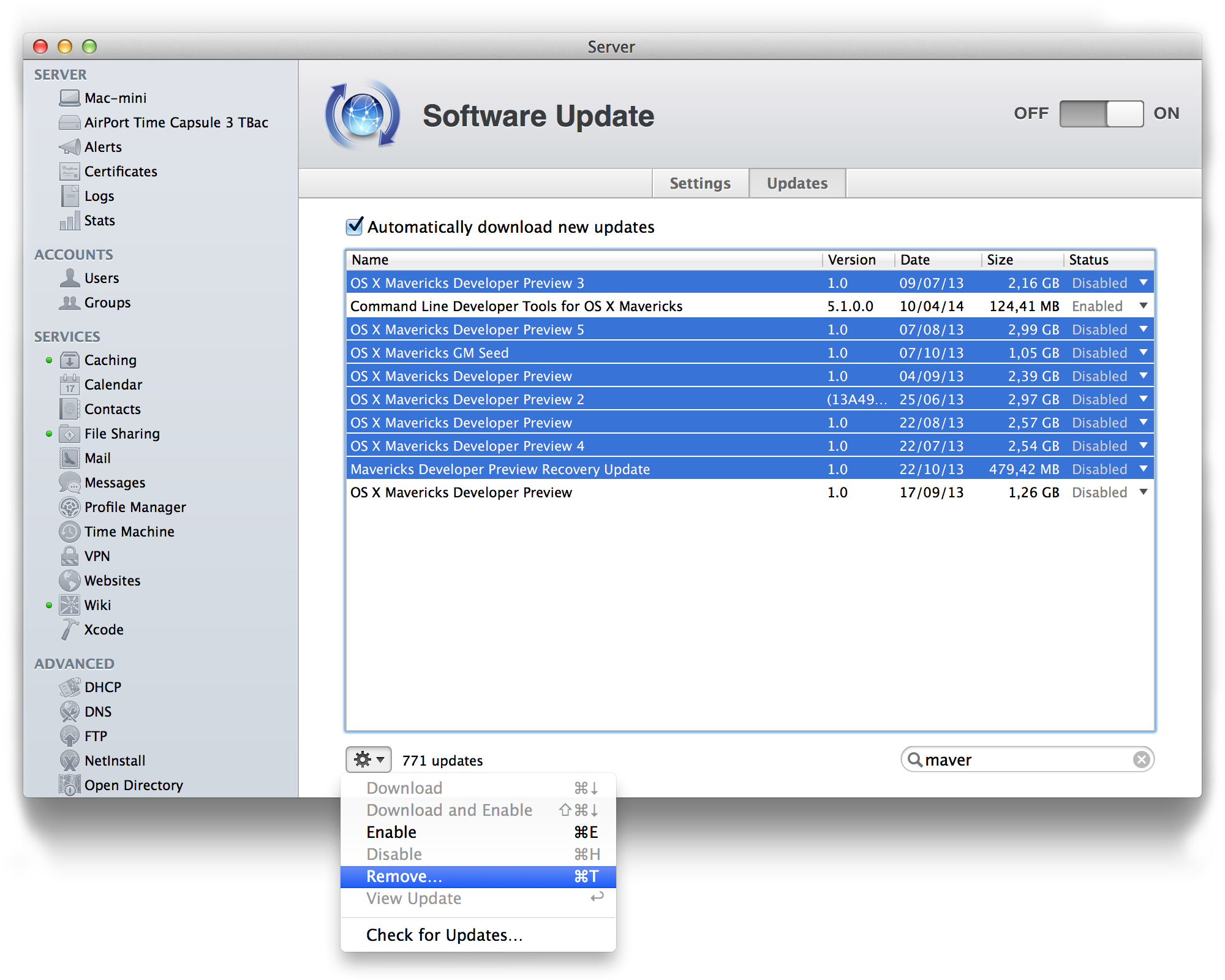1225x980 pixels.
Task: Open status dropdown for Mavericks Developer Preview 3
Action: pos(1144,283)
